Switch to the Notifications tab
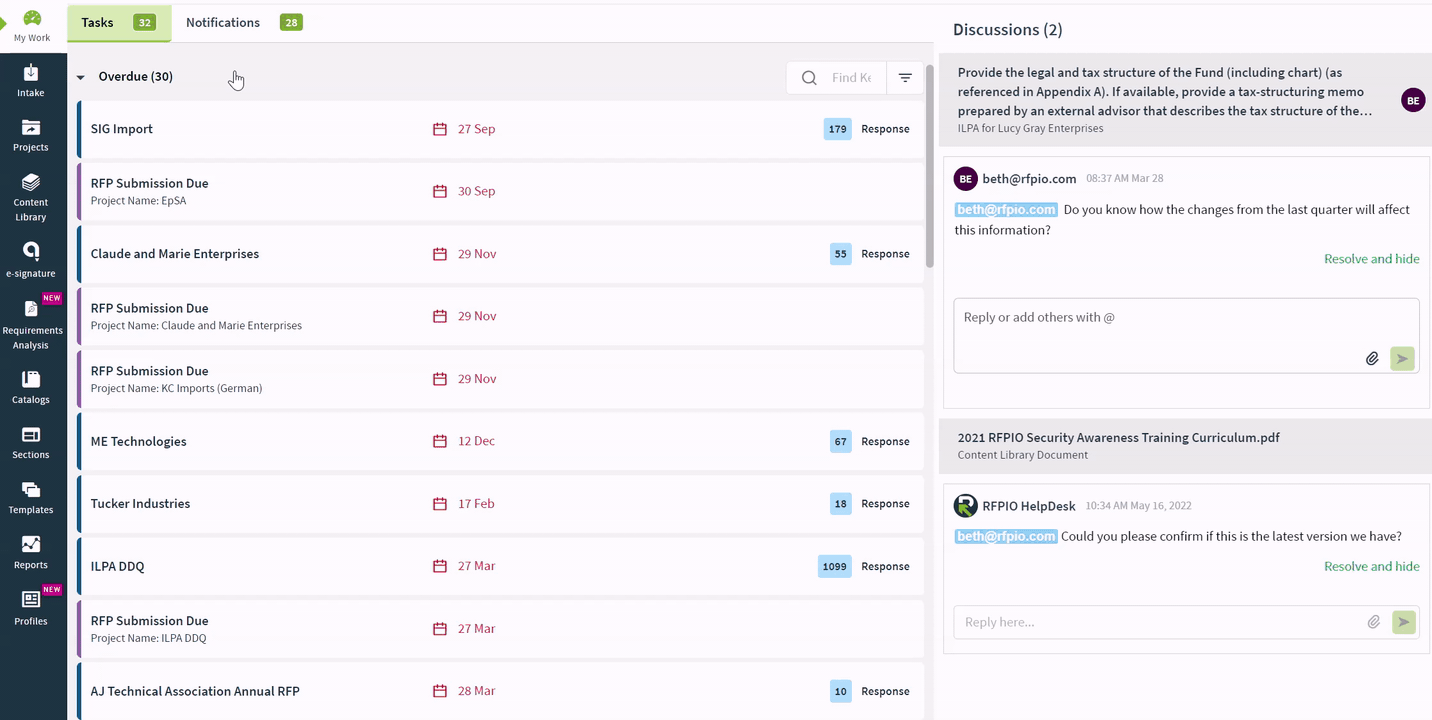Viewport: 1432px width, 720px height. [x=244, y=22]
